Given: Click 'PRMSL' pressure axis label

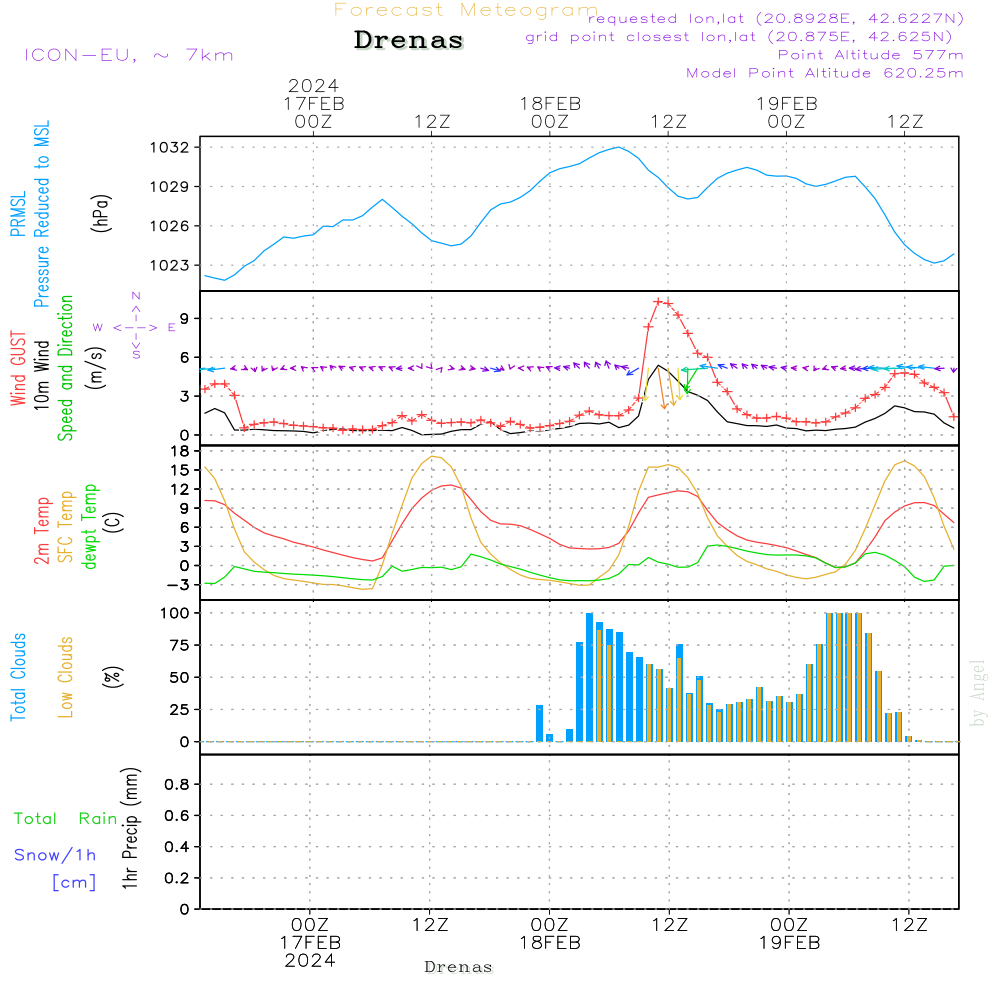Looking at the screenshot, I should click(18, 214).
